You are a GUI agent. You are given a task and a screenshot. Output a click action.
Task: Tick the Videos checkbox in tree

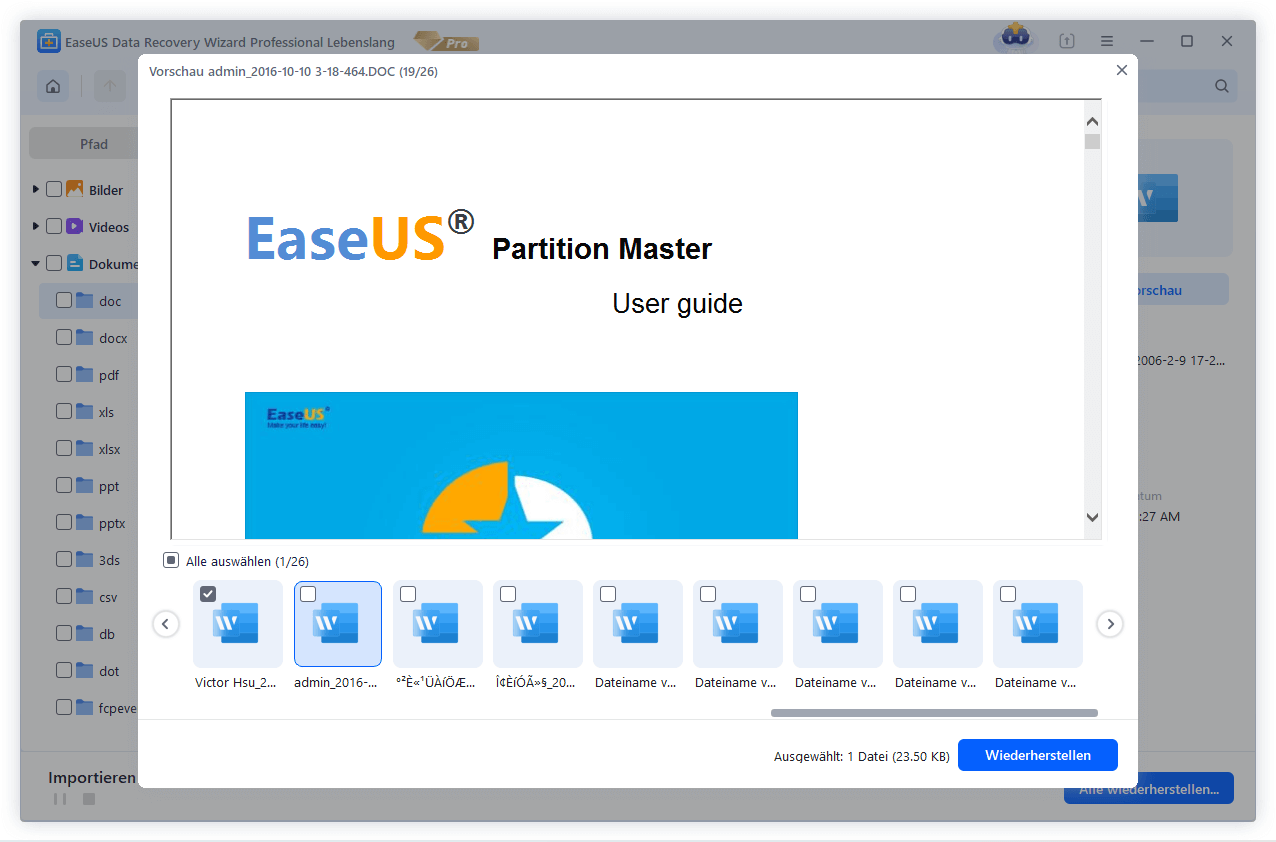(54, 226)
